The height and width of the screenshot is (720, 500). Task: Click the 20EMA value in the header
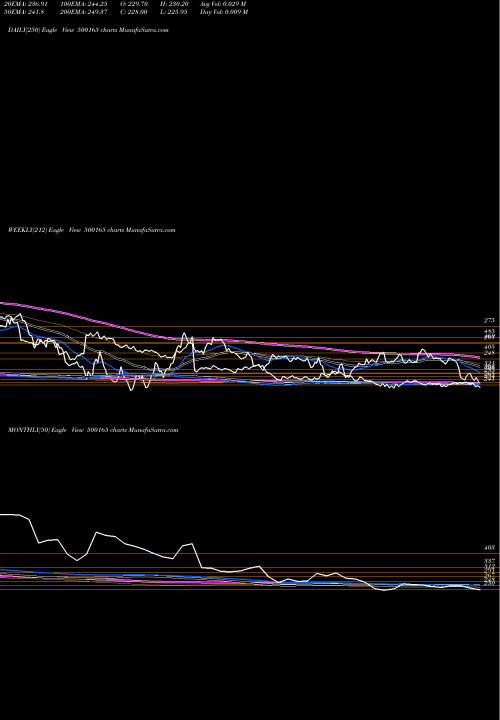pos(26,4)
